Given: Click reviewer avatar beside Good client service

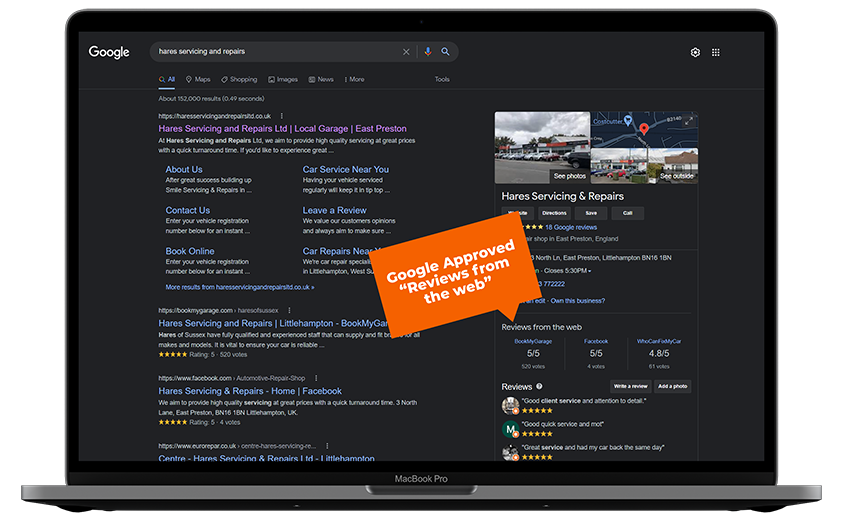Looking at the screenshot, I should pyautogui.click(x=510, y=405).
